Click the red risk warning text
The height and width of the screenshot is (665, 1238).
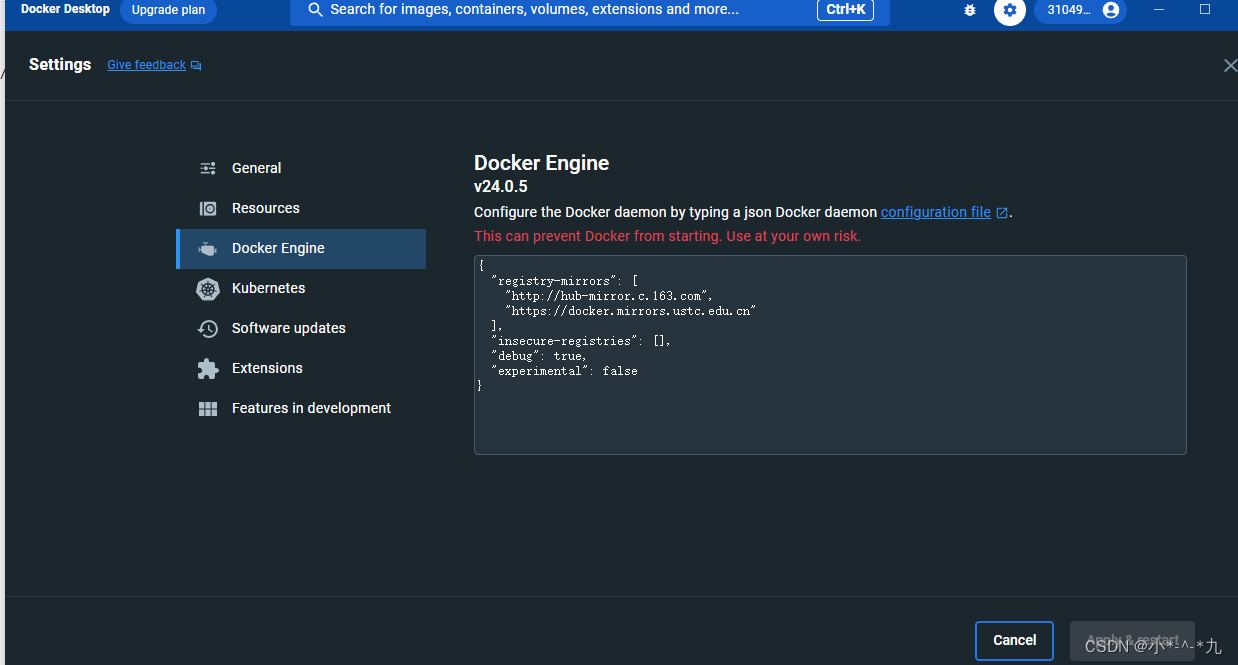[667, 236]
